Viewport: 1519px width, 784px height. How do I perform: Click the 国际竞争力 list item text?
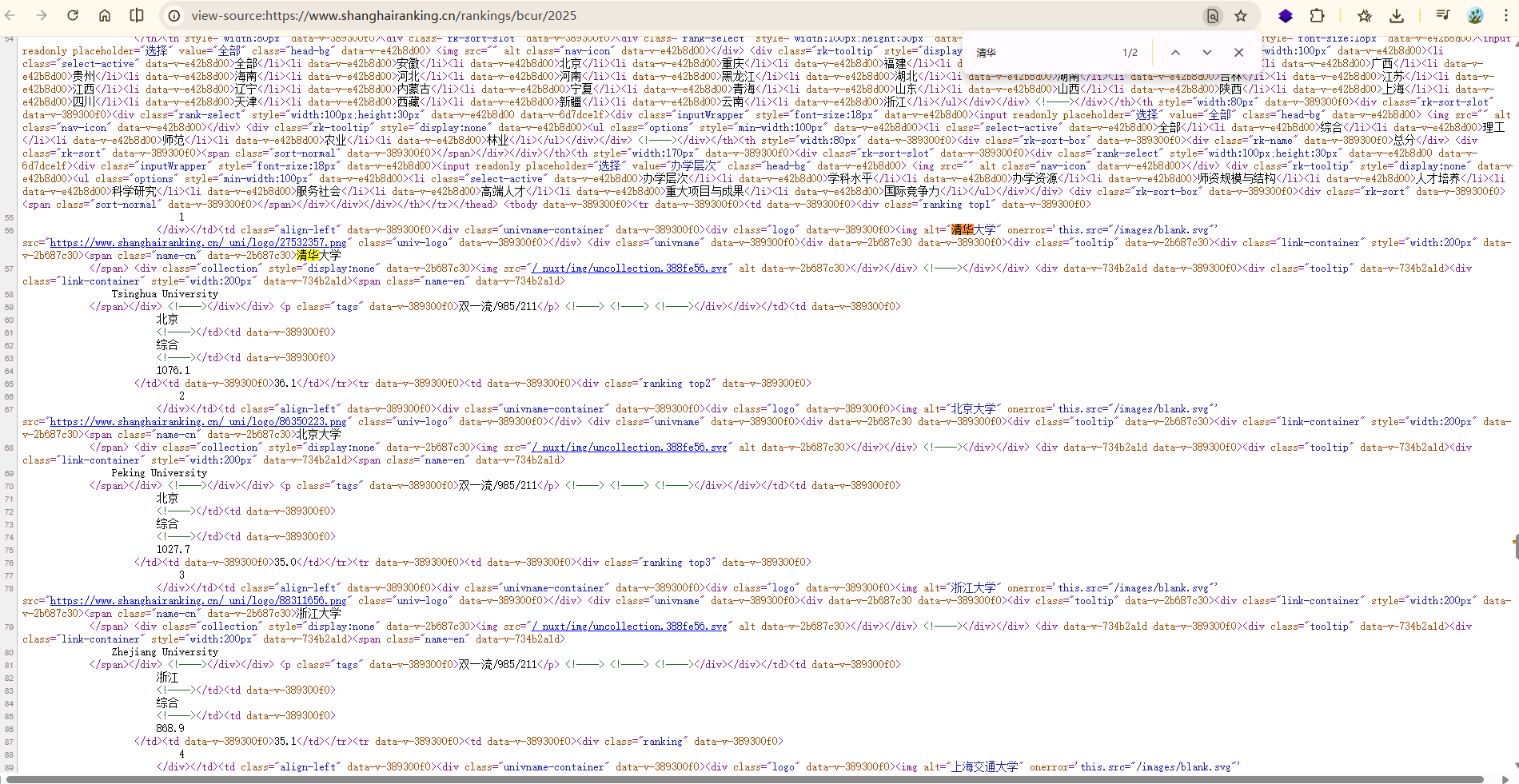[x=912, y=191]
